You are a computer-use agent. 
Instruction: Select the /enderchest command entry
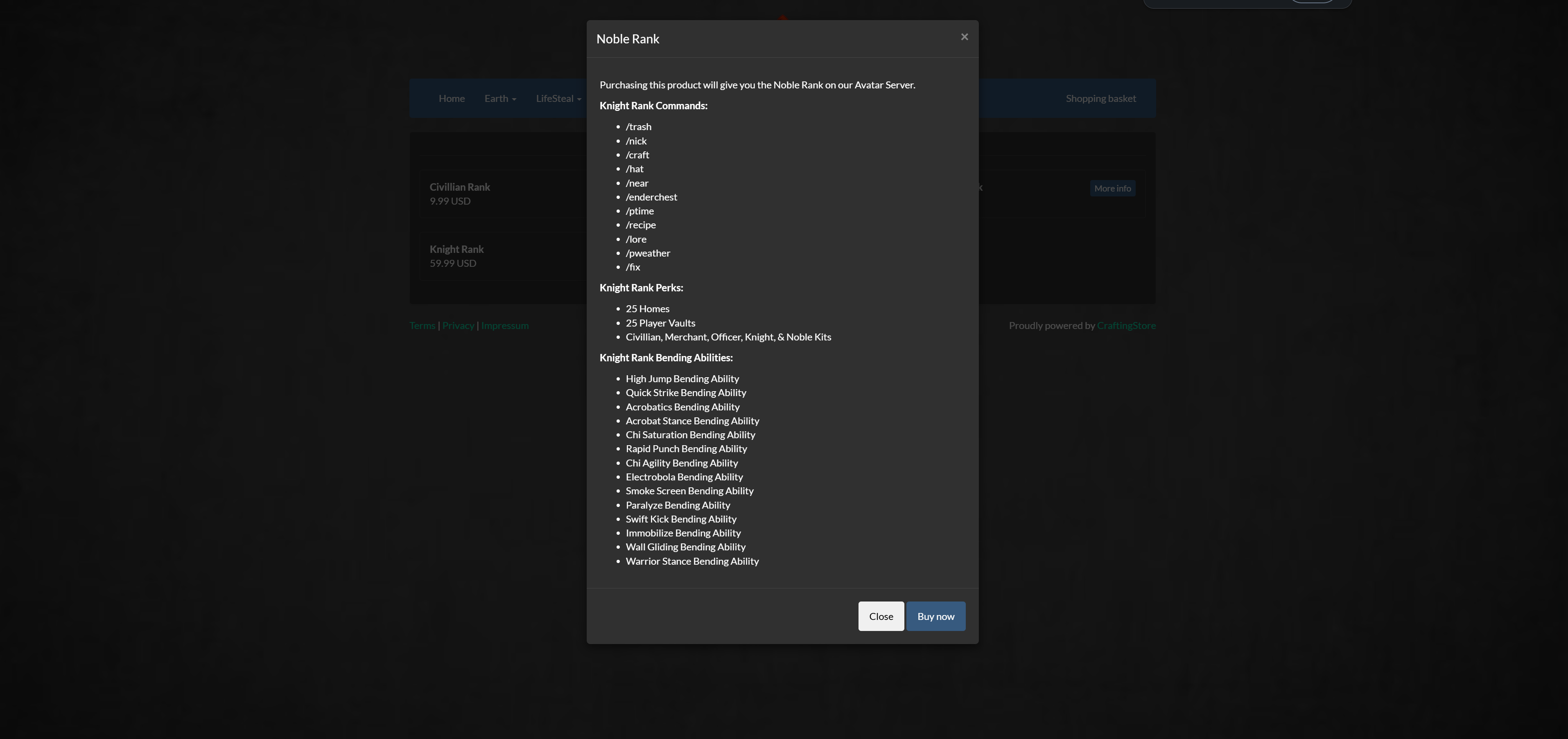tap(651, 197)
